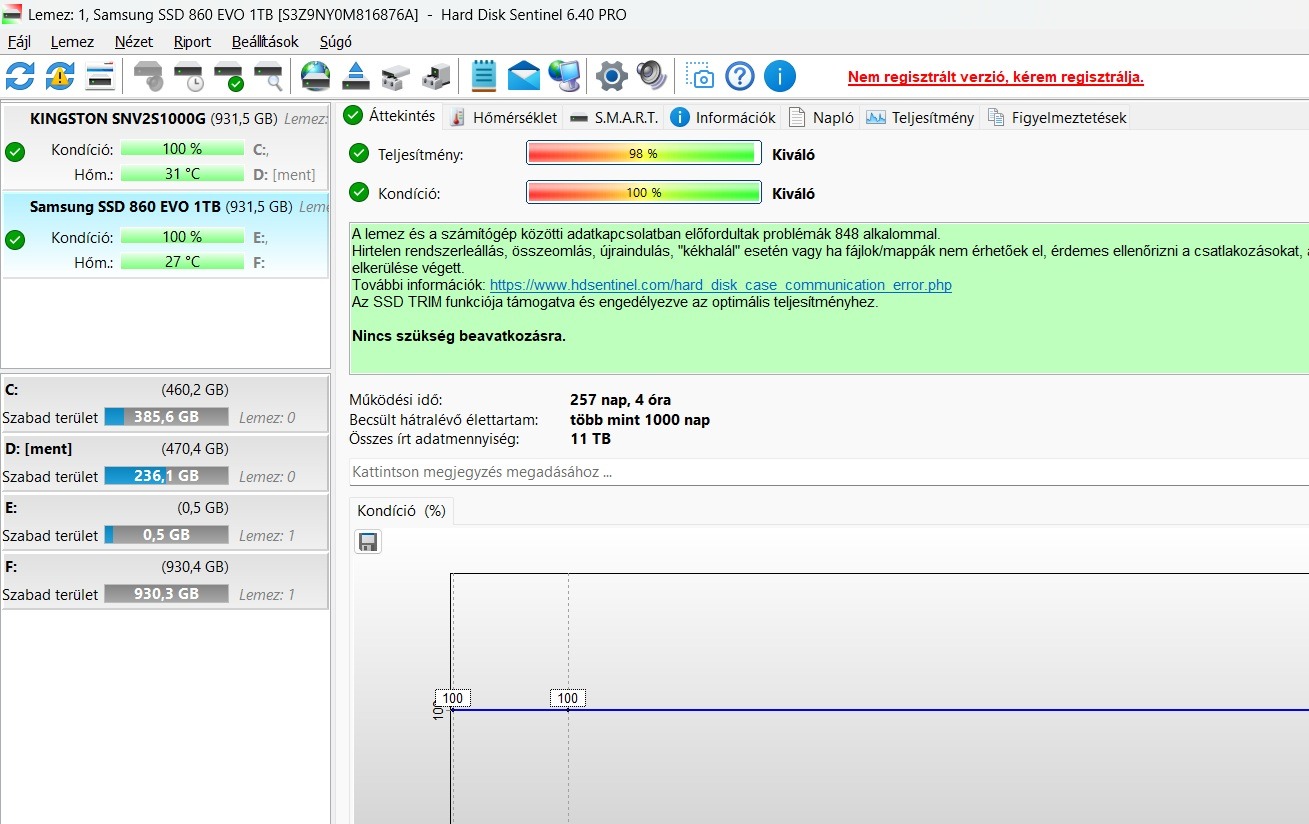Click green check icon beside Teljesítmény
This screenshot has width=1309, height=824.
[x=359, y=154]
